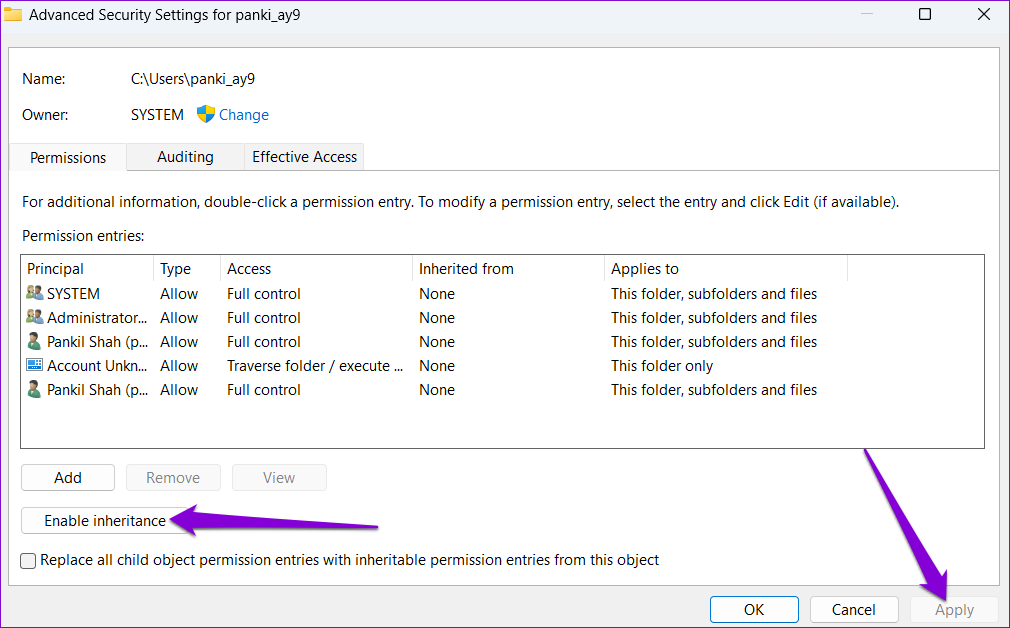The height and width of the screenshot is (628, 1010).
Task: Maximize the Advanced Security Settings window
Action: point(925,14)
